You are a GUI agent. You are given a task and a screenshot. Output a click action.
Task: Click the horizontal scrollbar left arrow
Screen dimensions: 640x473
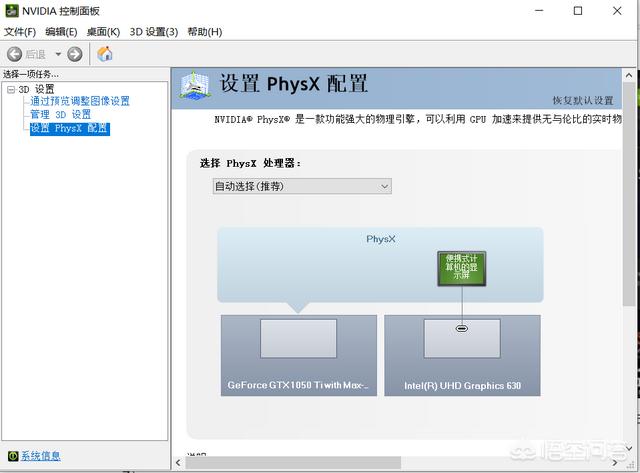click(178, 463)
